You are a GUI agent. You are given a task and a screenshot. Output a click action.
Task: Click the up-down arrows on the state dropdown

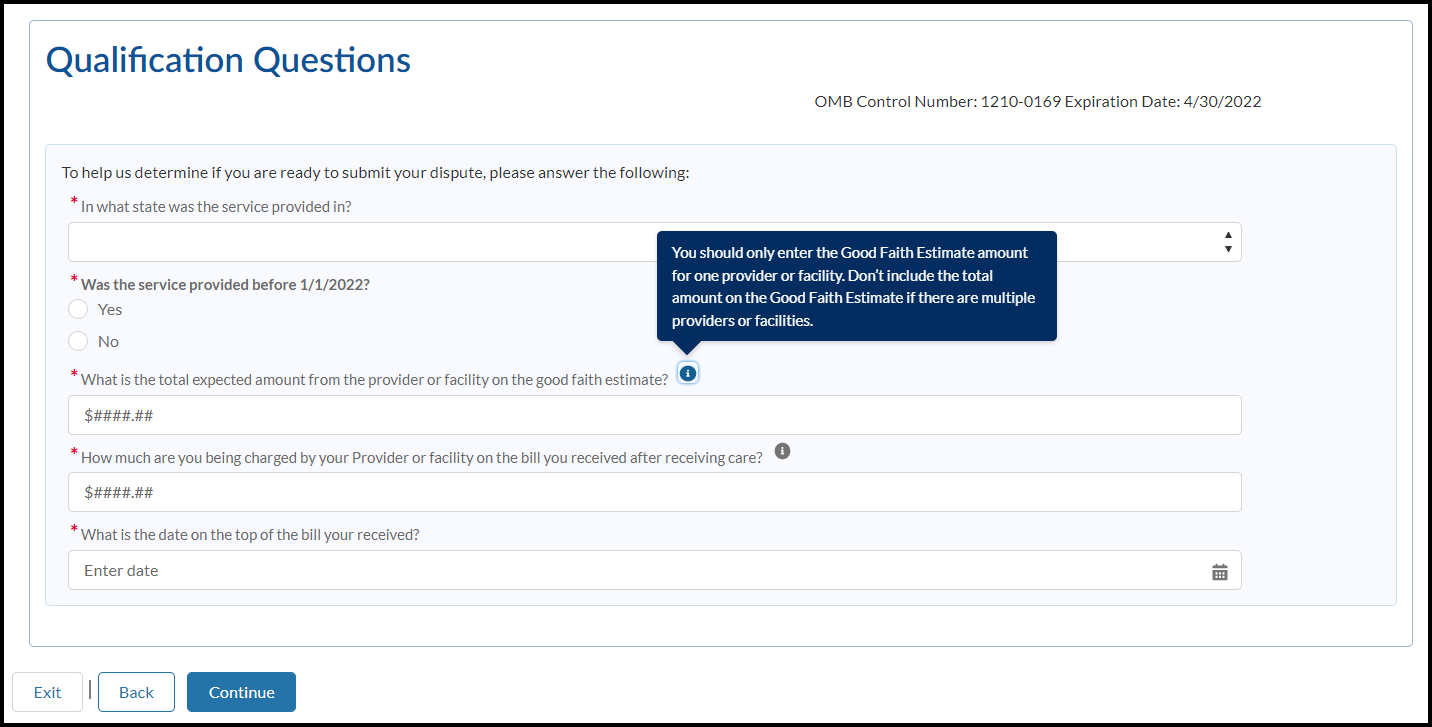(1227, 242)
